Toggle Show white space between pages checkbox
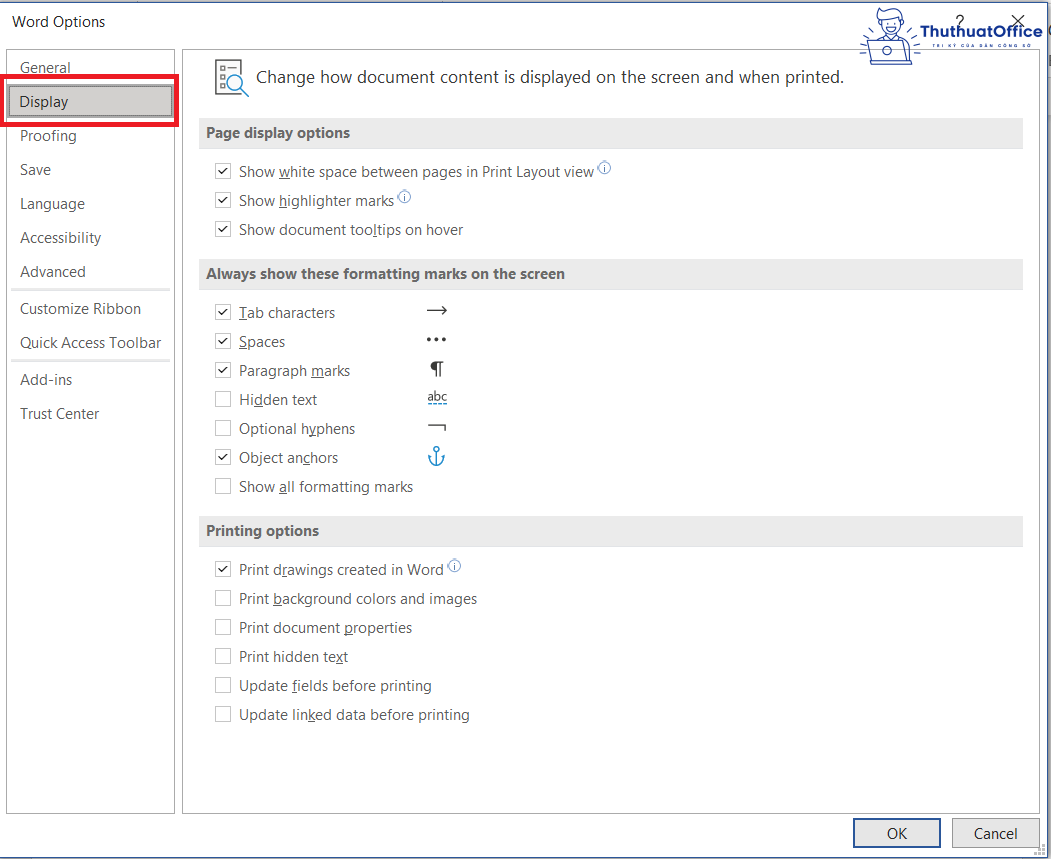1051x859 pixels. [223, 172]
